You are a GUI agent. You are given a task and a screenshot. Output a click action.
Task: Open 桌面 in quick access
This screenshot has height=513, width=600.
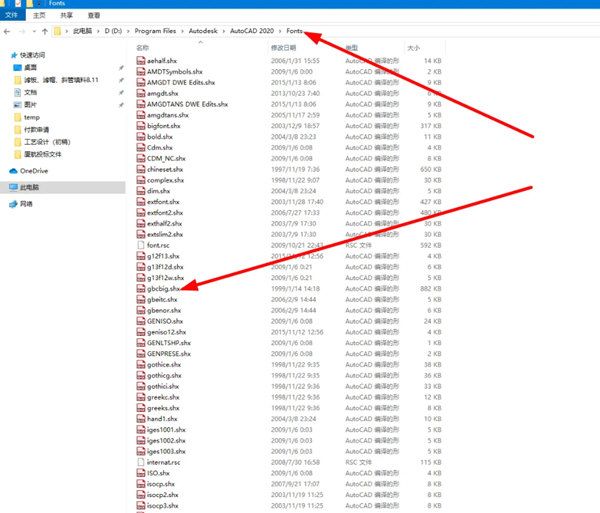tap(30, 68)
